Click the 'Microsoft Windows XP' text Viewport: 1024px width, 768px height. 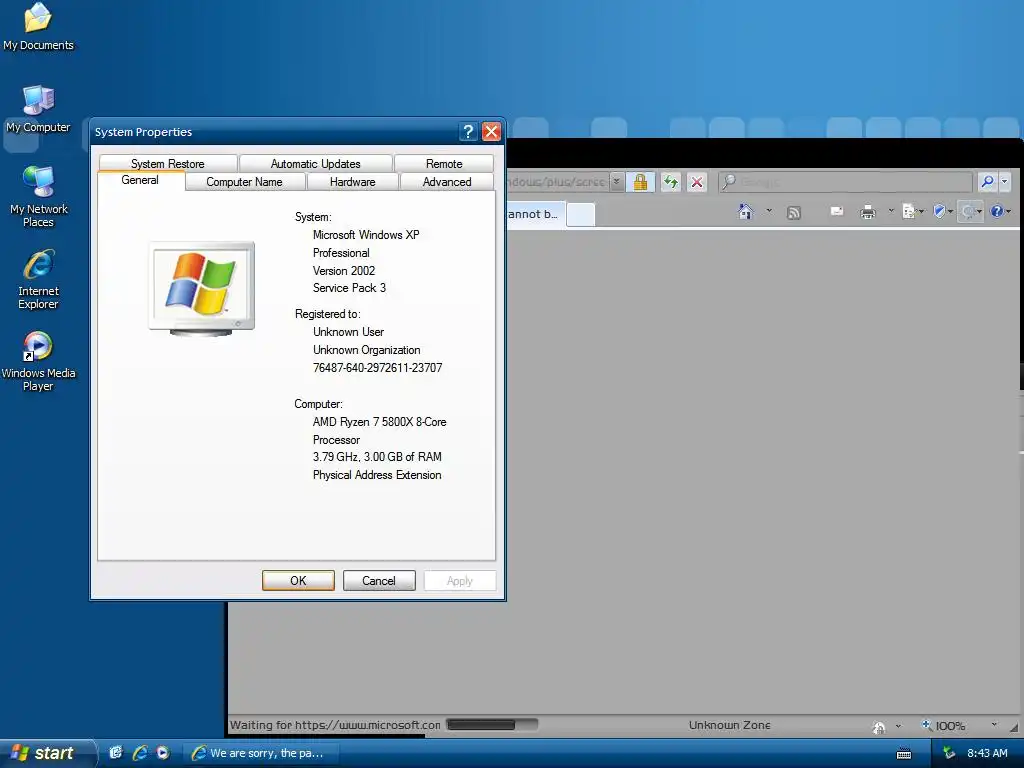point(366,234)
